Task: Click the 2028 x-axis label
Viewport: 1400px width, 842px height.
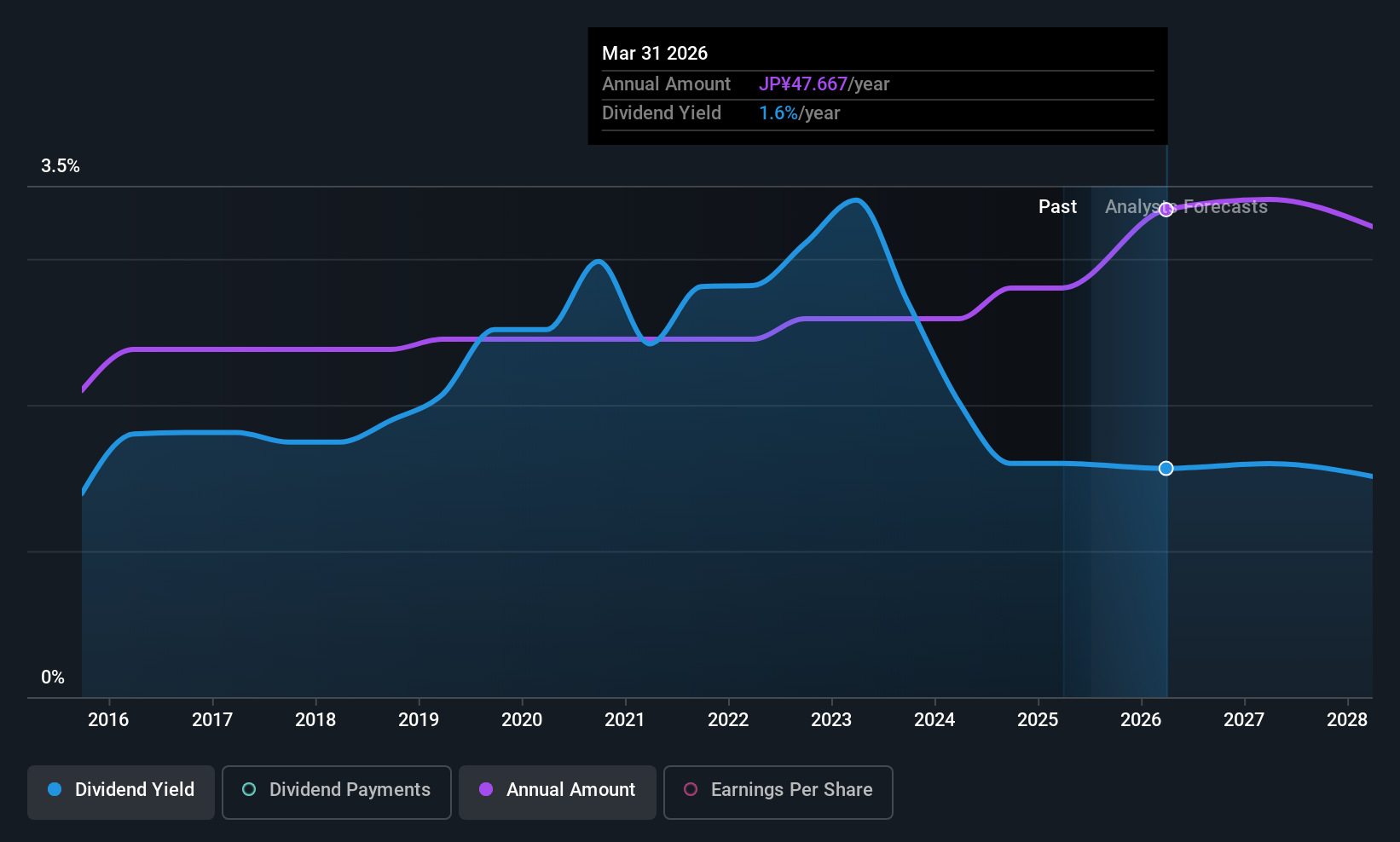Action: pyautogui.click(x=1347, y=720)
